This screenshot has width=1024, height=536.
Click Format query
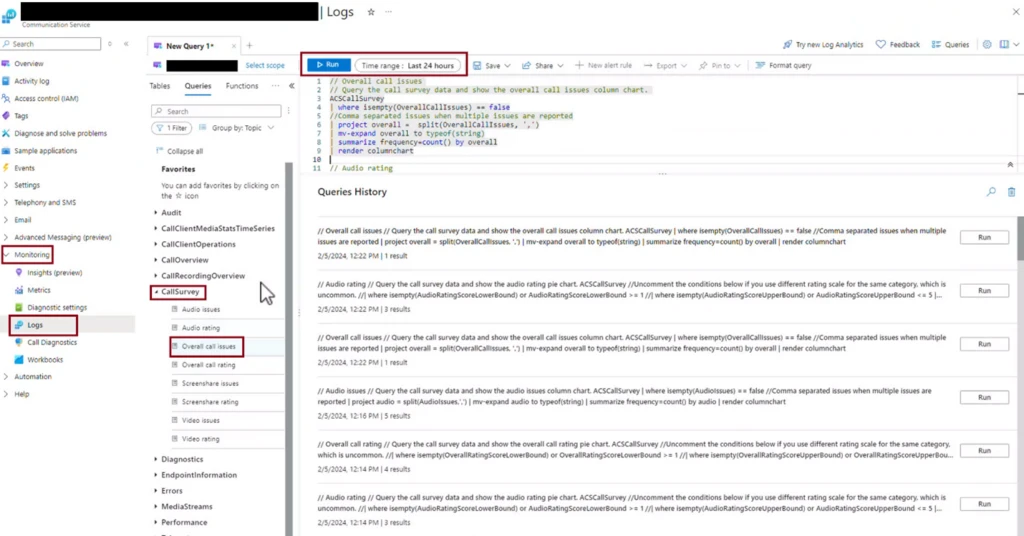click(x=783, y=65)
